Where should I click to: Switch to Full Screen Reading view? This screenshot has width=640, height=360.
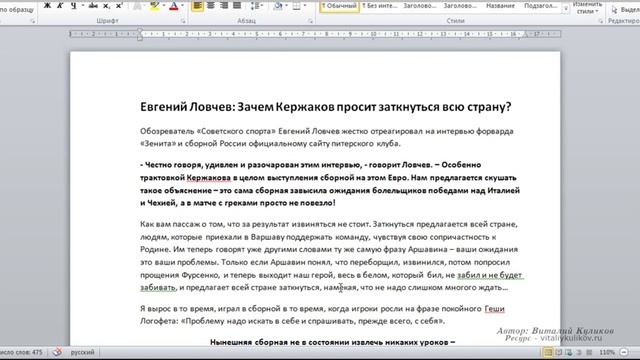point(559,352)
